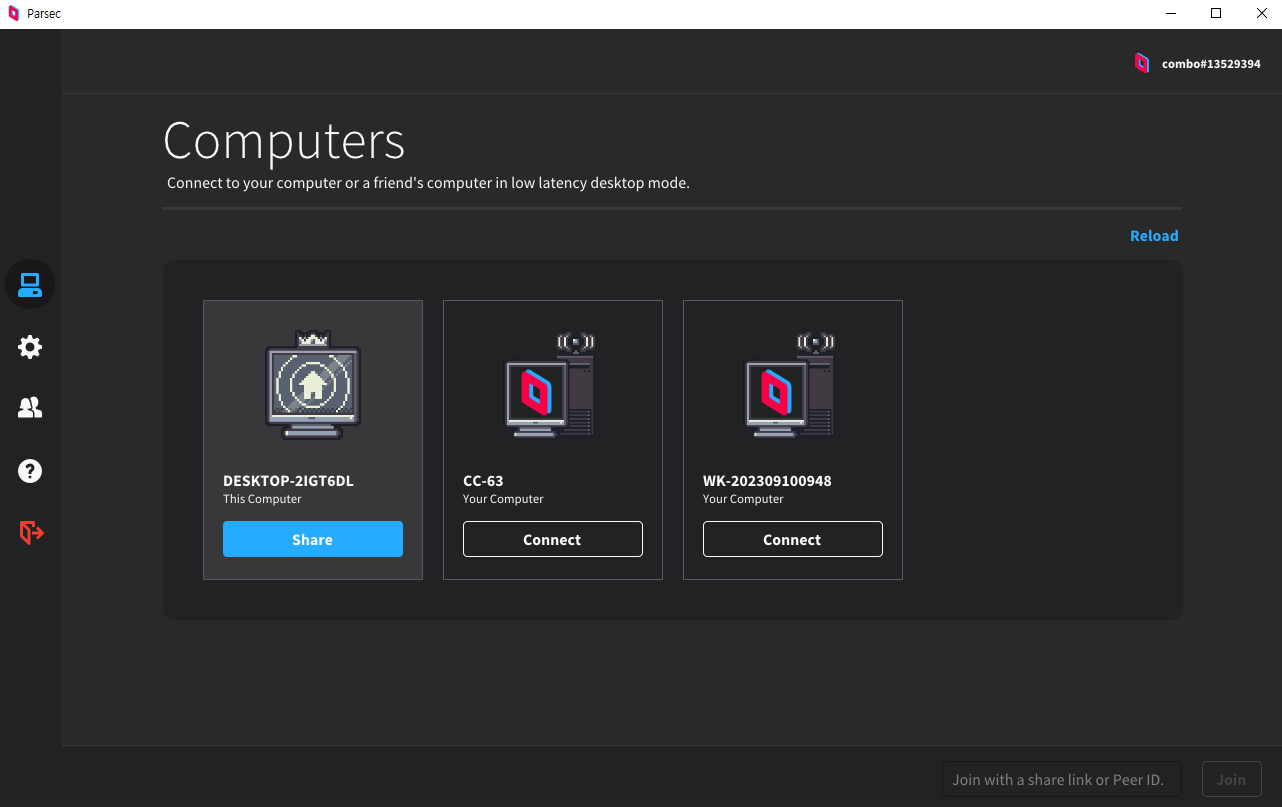This screenshot has width=1282, height=807.
Task: Open the Computers tab in sidebar
Action: [30, 285]
